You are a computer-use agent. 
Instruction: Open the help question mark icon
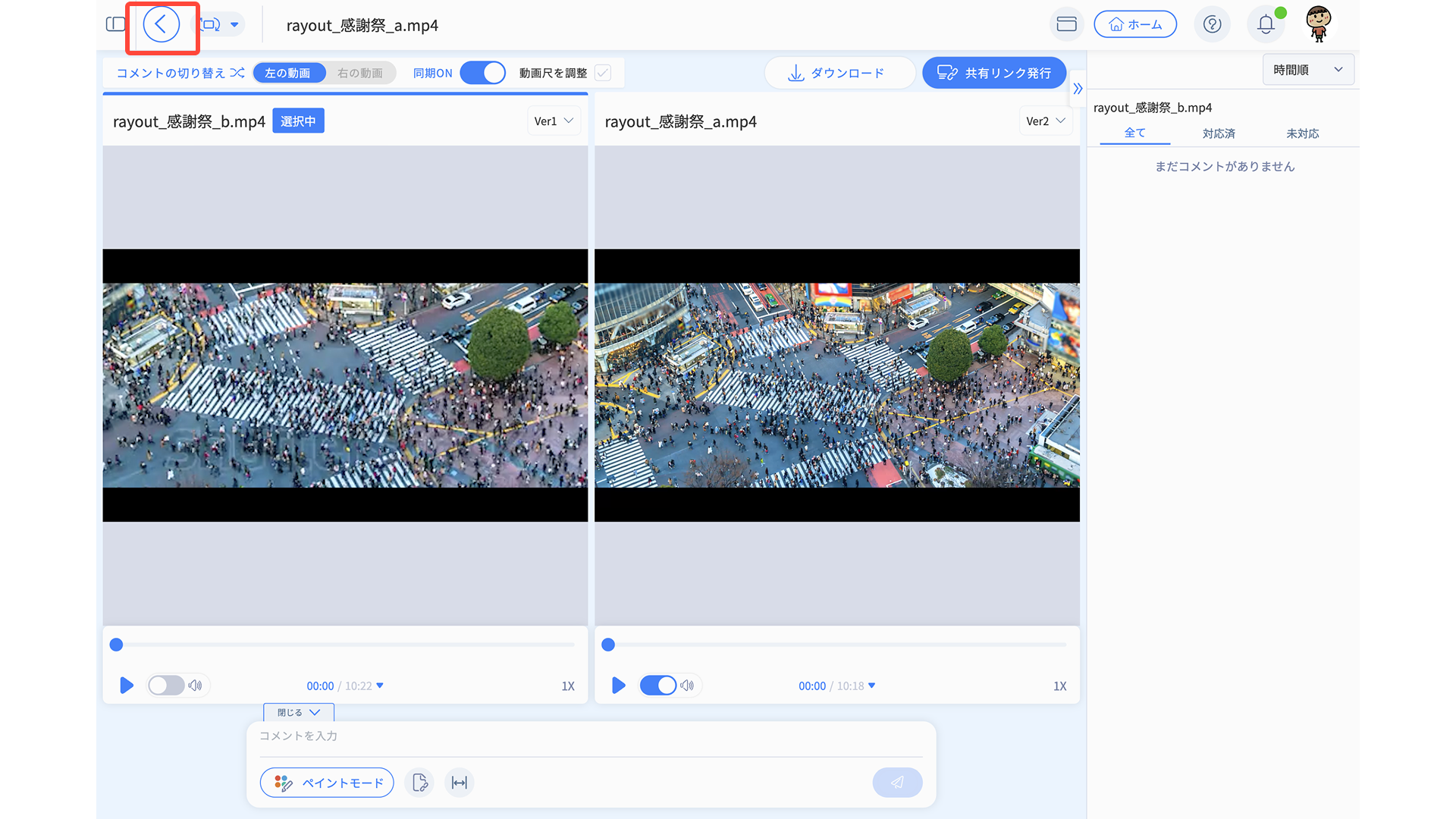[x=1212, y=24]
